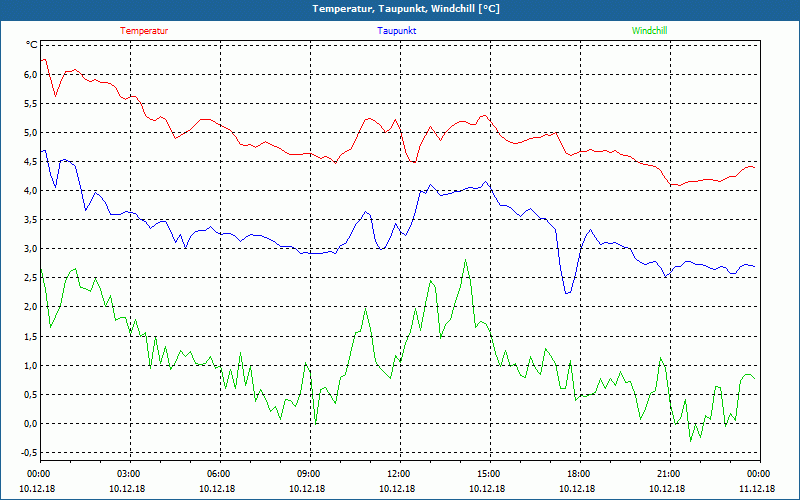Screen dimensions: 800x500
Task: Click the green Windchill legend label
Action: pos(649,31)
